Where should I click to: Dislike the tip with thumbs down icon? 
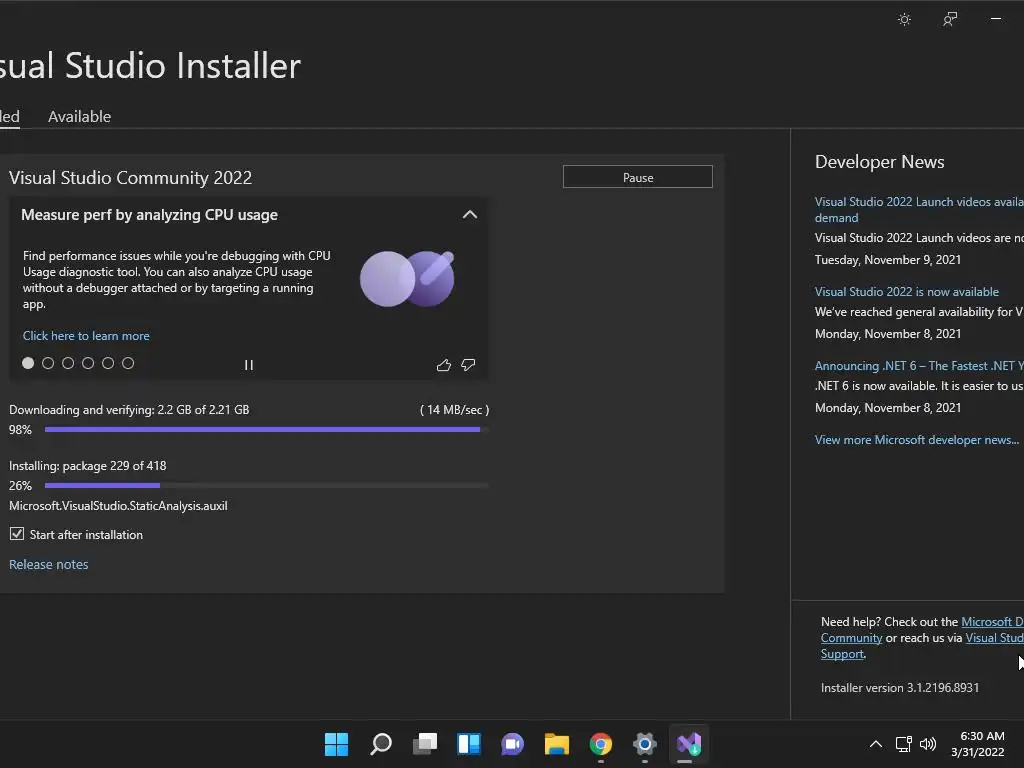[x=468, y=365]
